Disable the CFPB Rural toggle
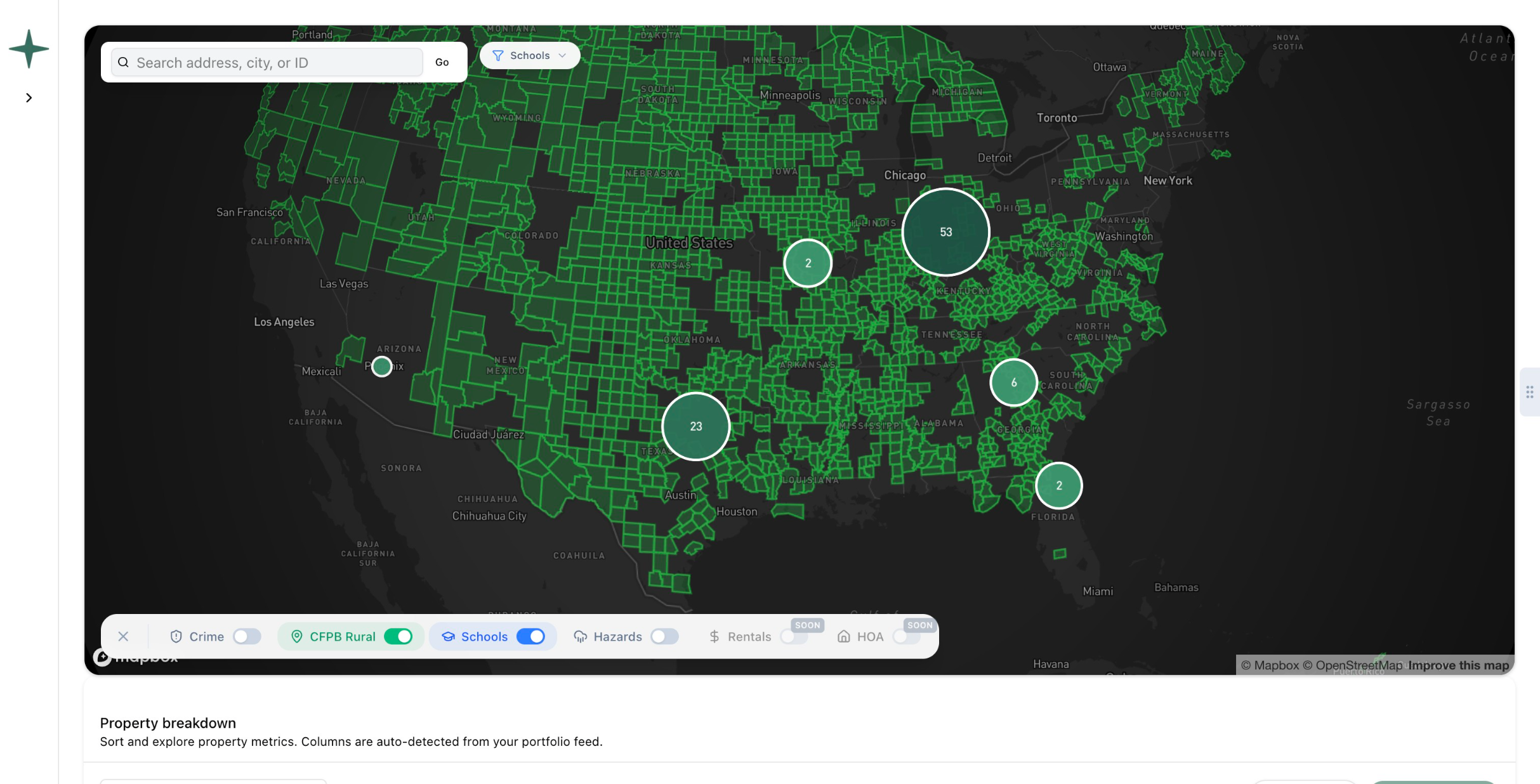 [399, 636]
